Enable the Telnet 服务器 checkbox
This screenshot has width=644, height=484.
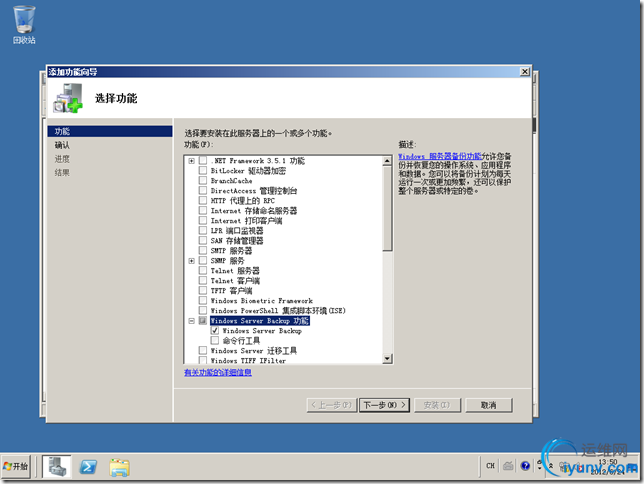click(x=202, y=270)
